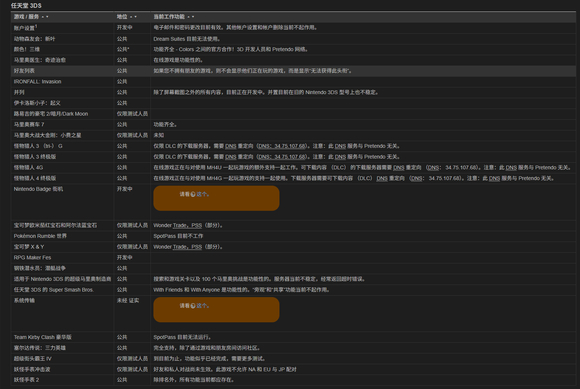Click Wonder Trade, PSS link in 宝可梦 X & Y row
This screenshot has height=389, width=580.
[x=187, y=247]
